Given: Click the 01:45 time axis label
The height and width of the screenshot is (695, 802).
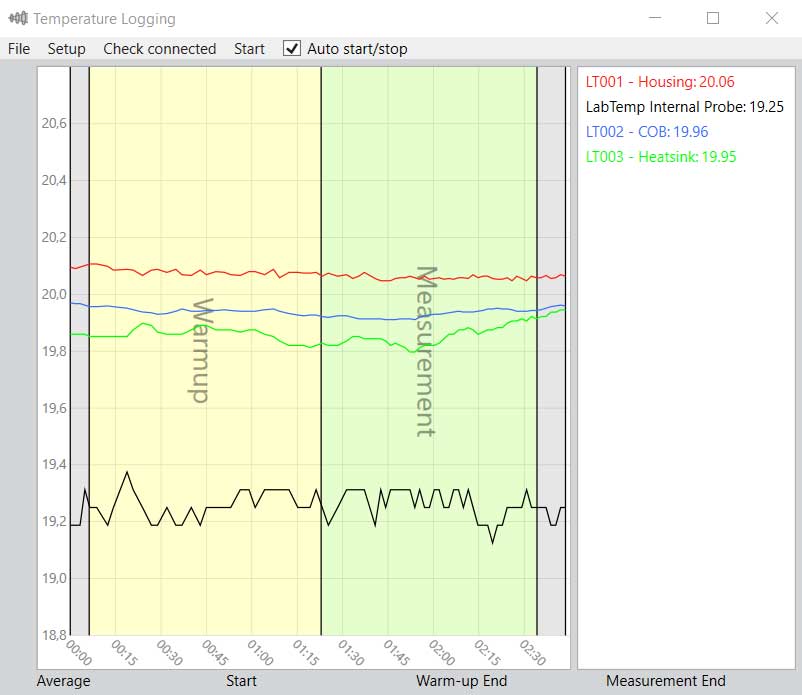Looking at the screenshot, I should (397, 653).
